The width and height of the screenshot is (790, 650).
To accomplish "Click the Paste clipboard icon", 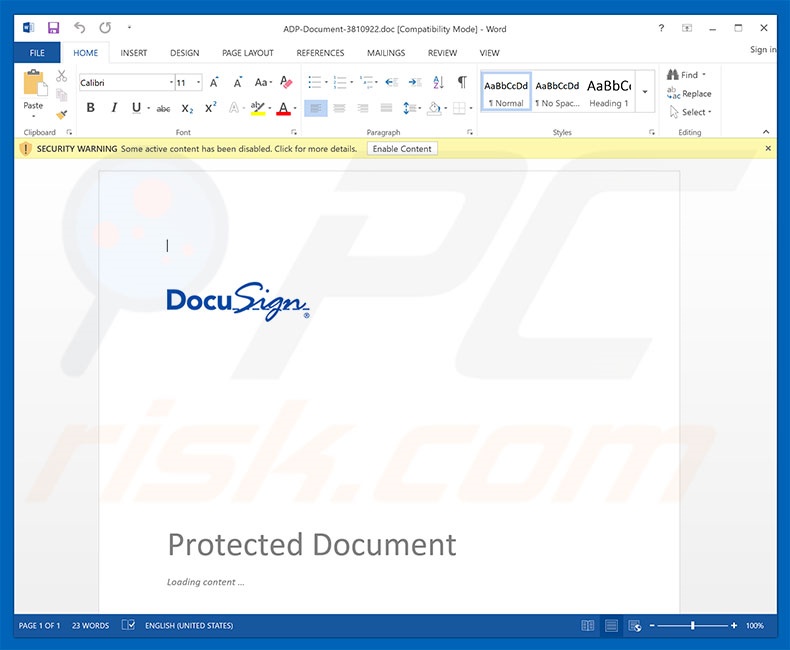I will point(34,83).
